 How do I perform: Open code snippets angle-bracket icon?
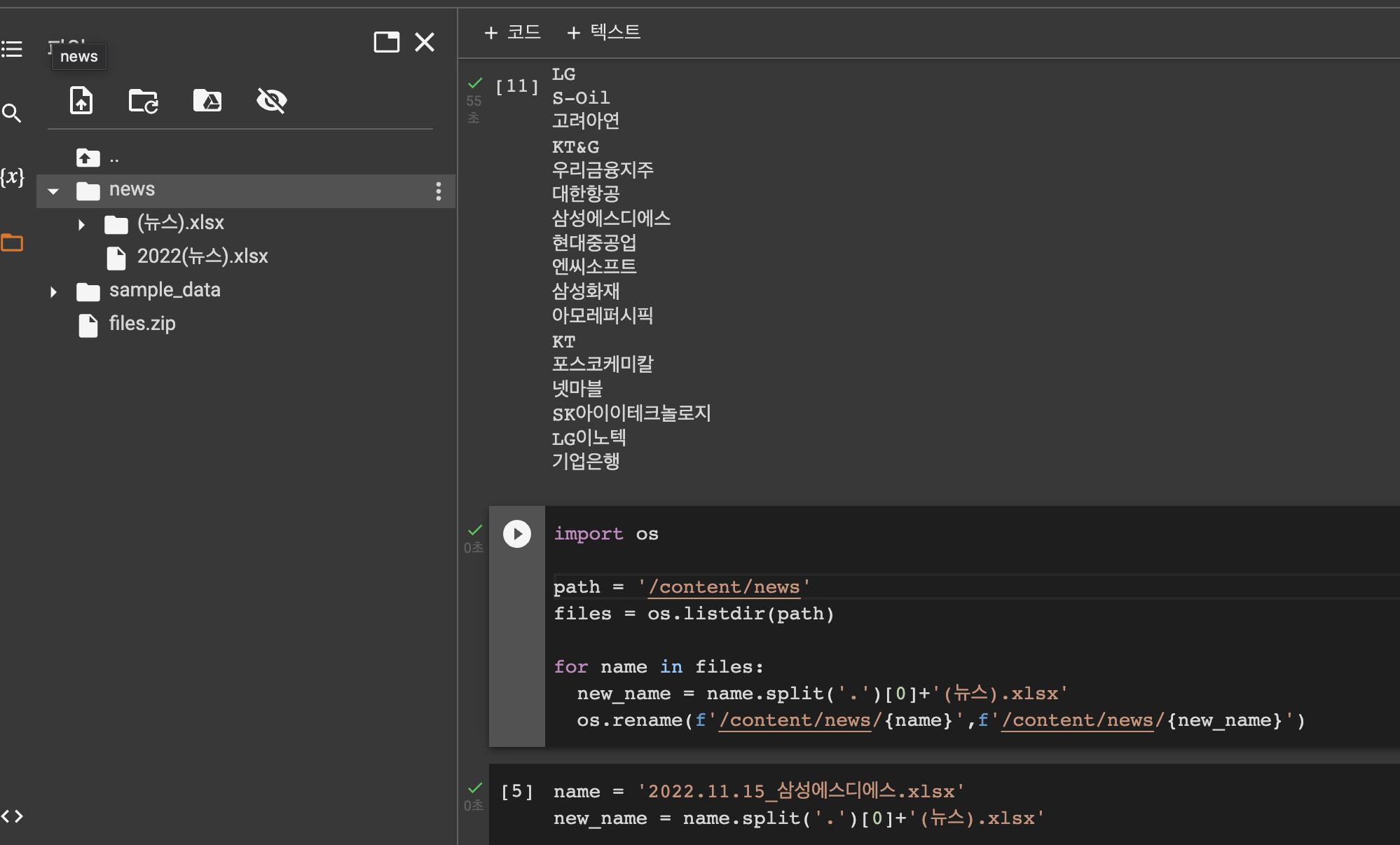(x=12, y=816)
